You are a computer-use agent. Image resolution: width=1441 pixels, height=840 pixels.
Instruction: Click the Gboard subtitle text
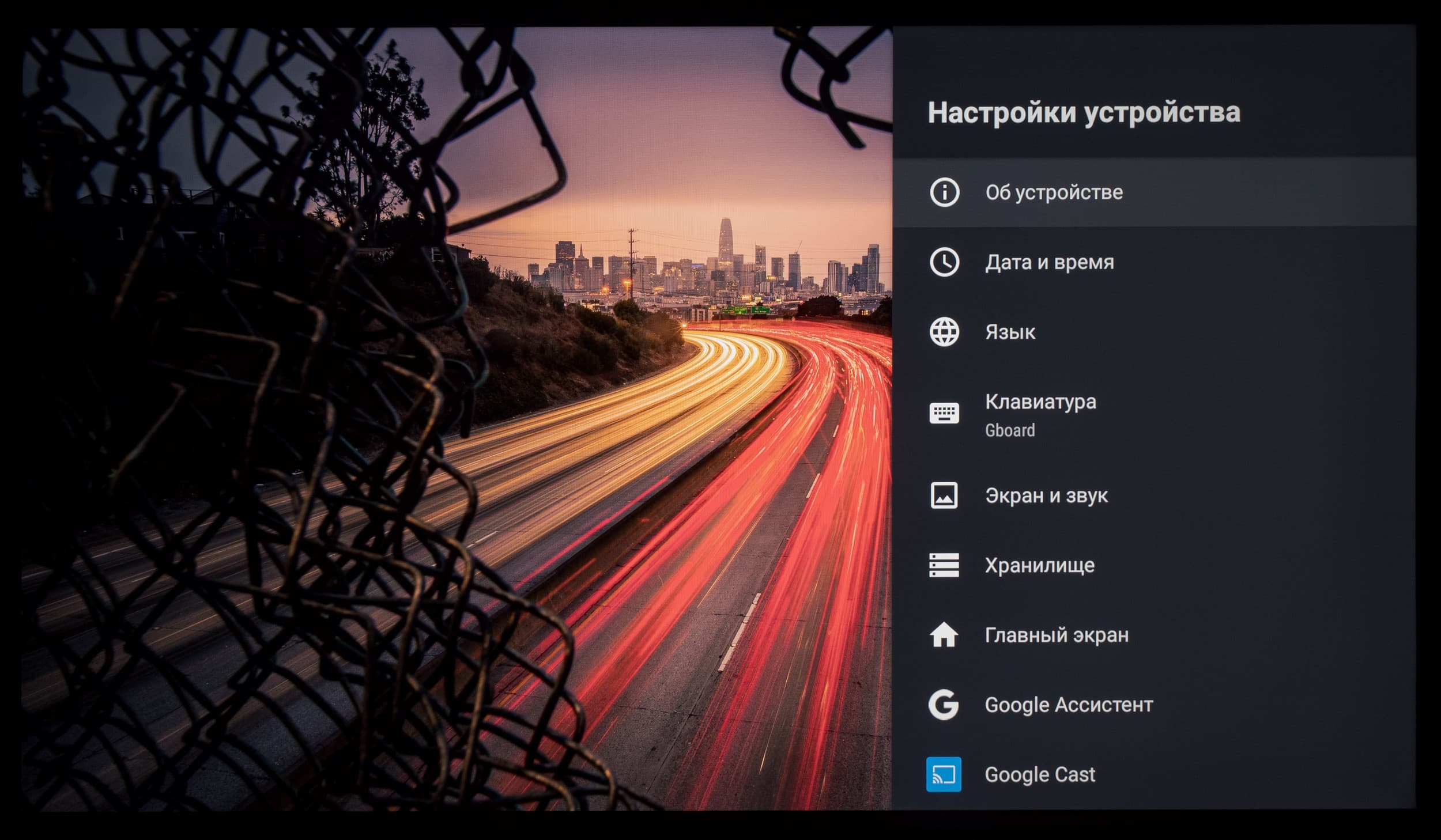(1010, 430)
